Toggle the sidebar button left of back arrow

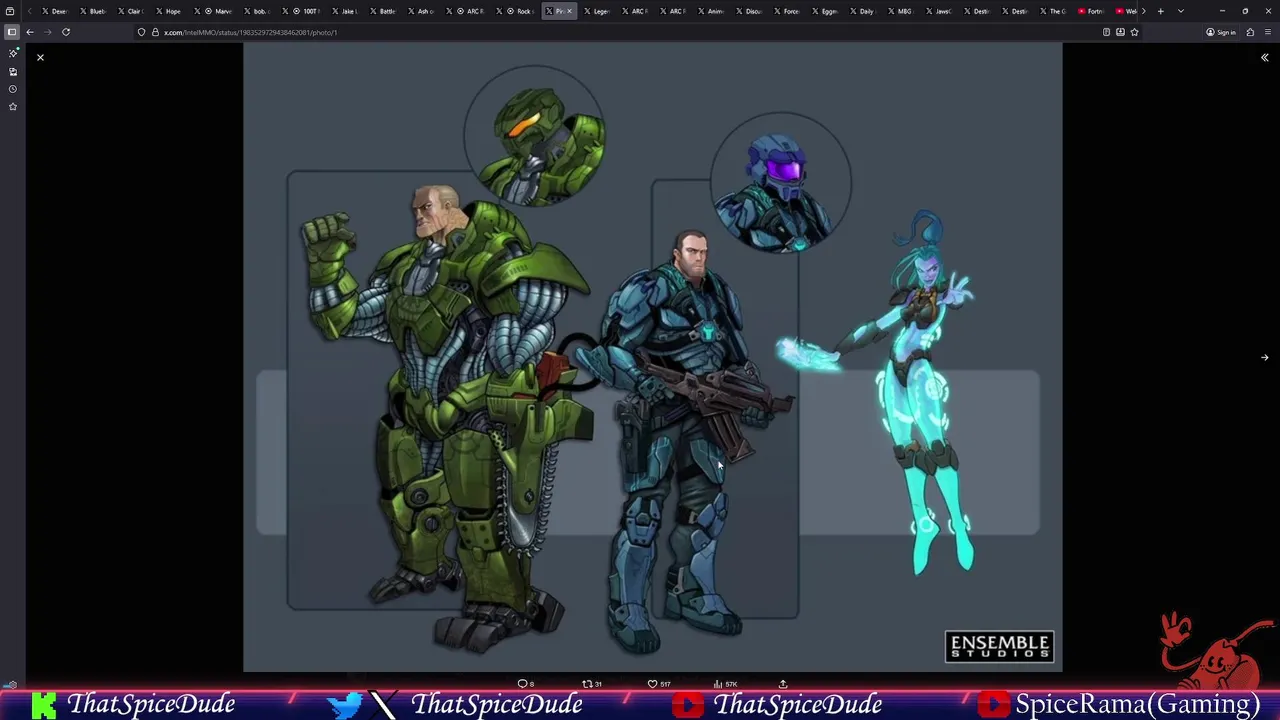coord(12,32)
